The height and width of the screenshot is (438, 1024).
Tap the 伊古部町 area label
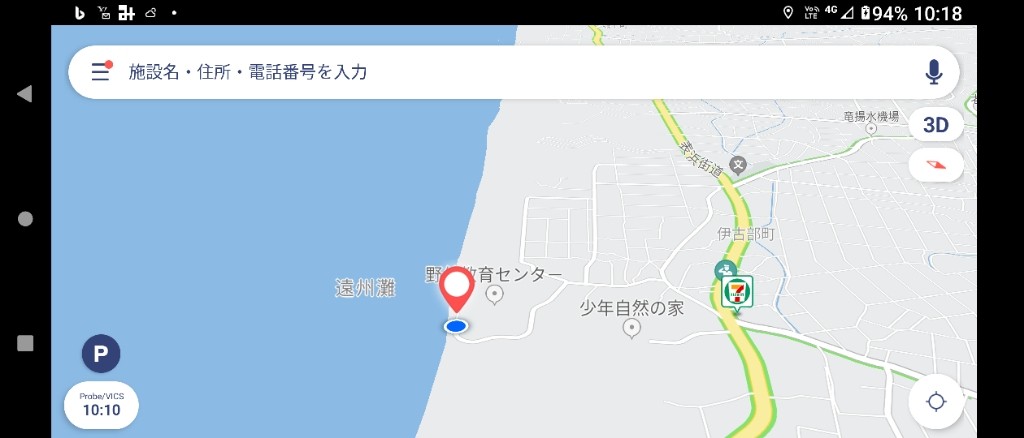click(745, 234)
